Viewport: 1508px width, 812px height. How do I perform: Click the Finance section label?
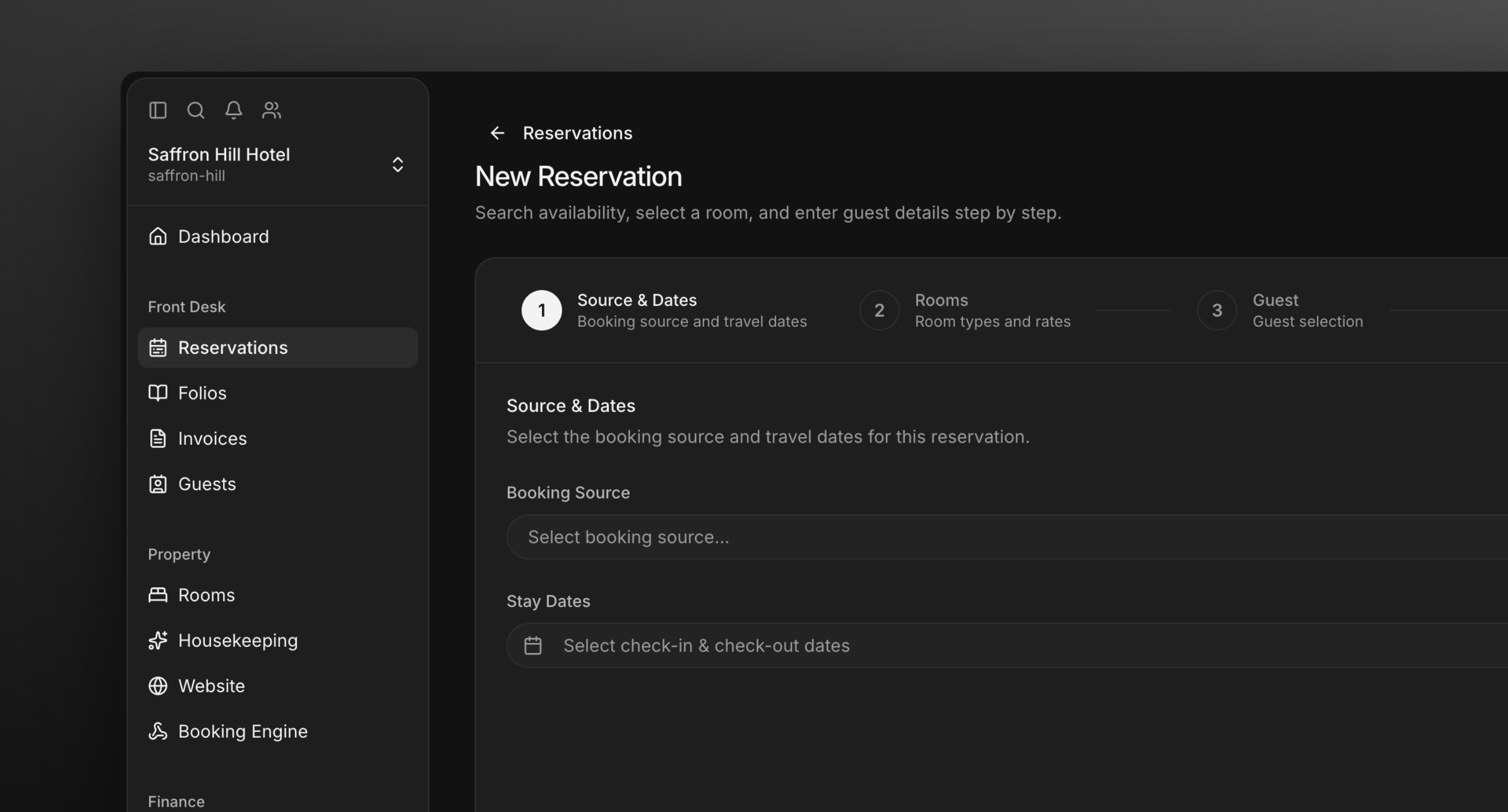[x=176, y=801]
